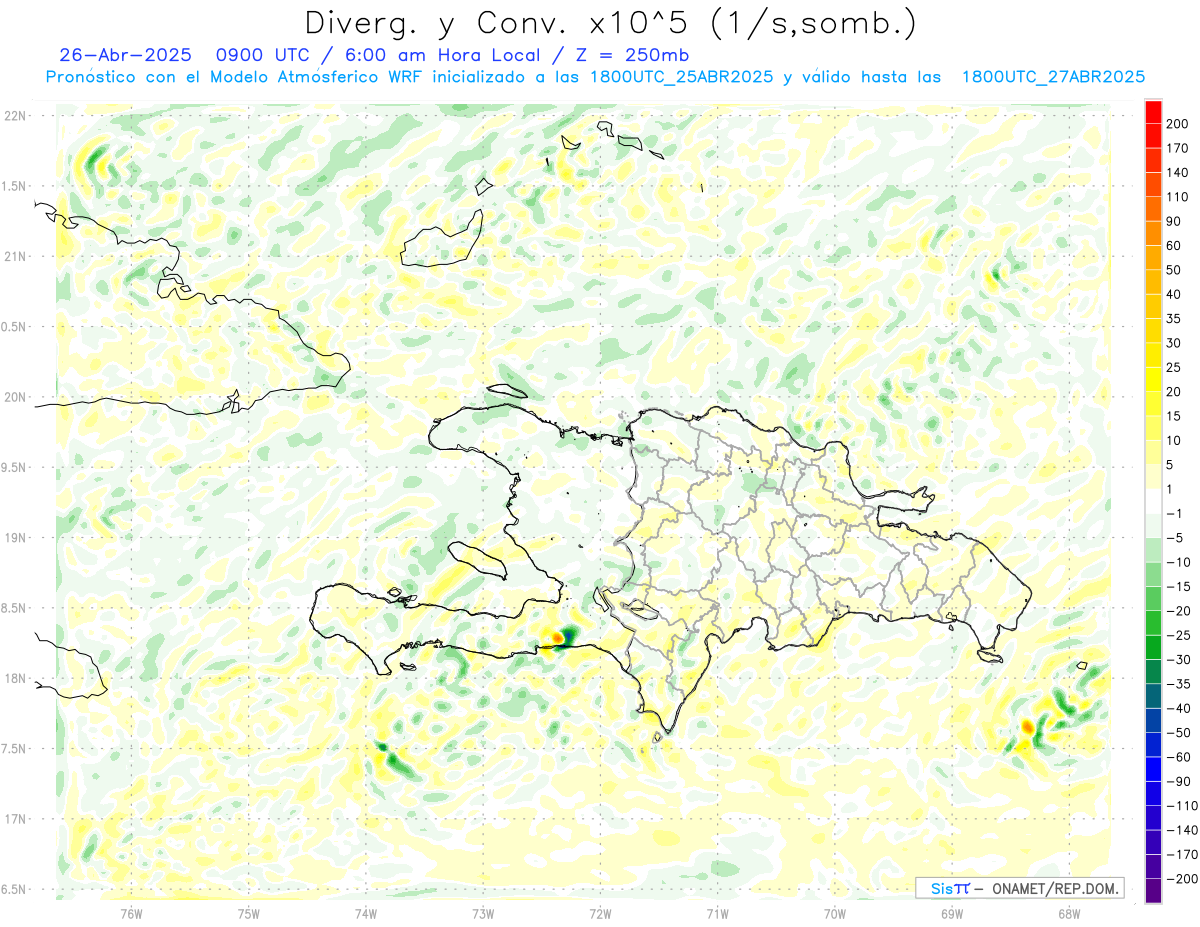Click the '8.5N' latitude label

[x=15, y=608]
